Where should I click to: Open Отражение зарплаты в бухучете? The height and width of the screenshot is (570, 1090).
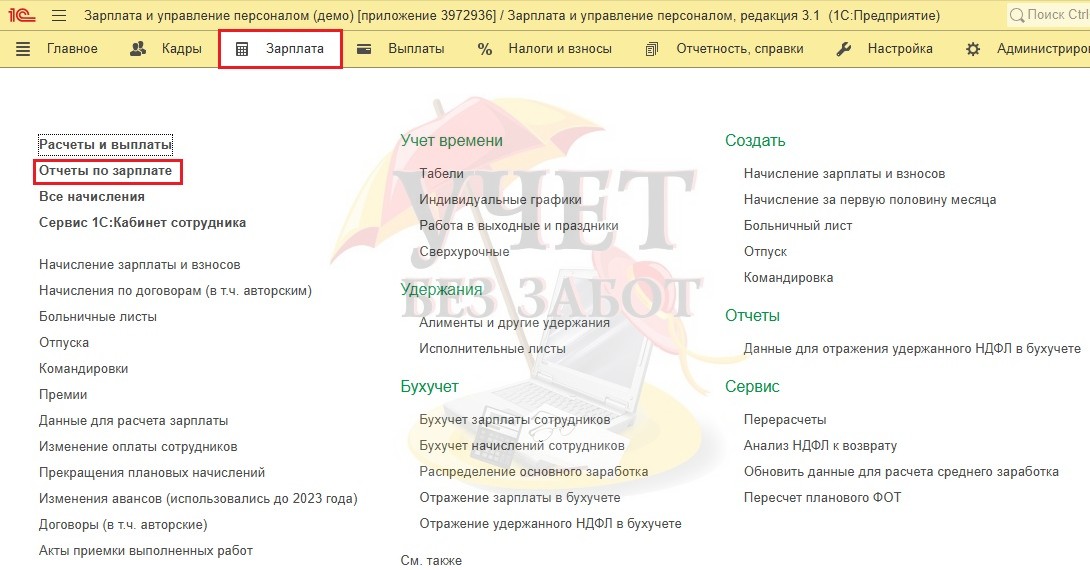[x=520, y=498]
